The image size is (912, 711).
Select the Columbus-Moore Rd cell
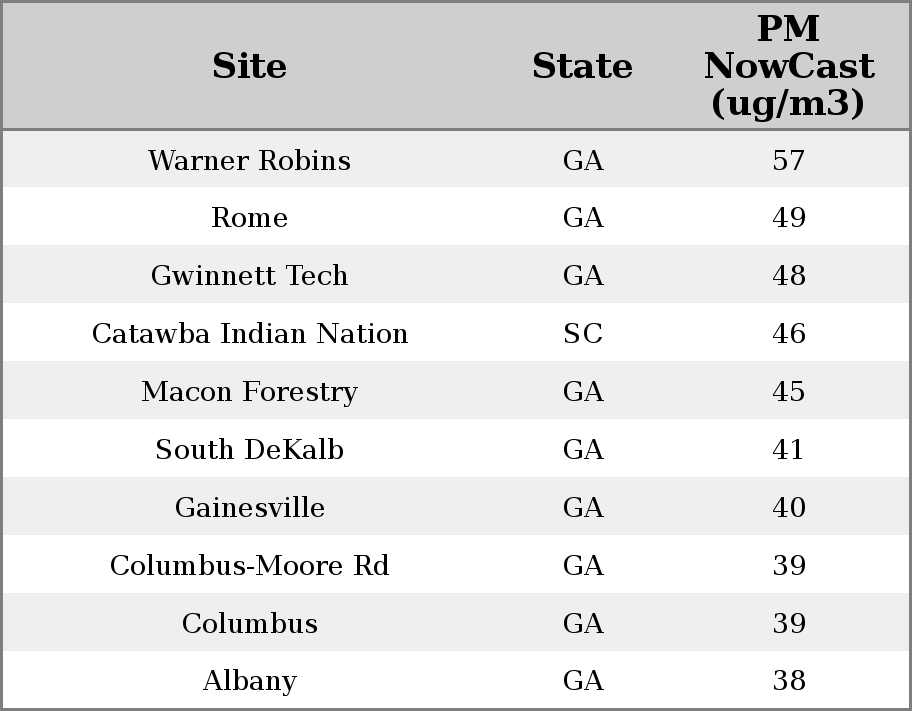coord(249,566)
